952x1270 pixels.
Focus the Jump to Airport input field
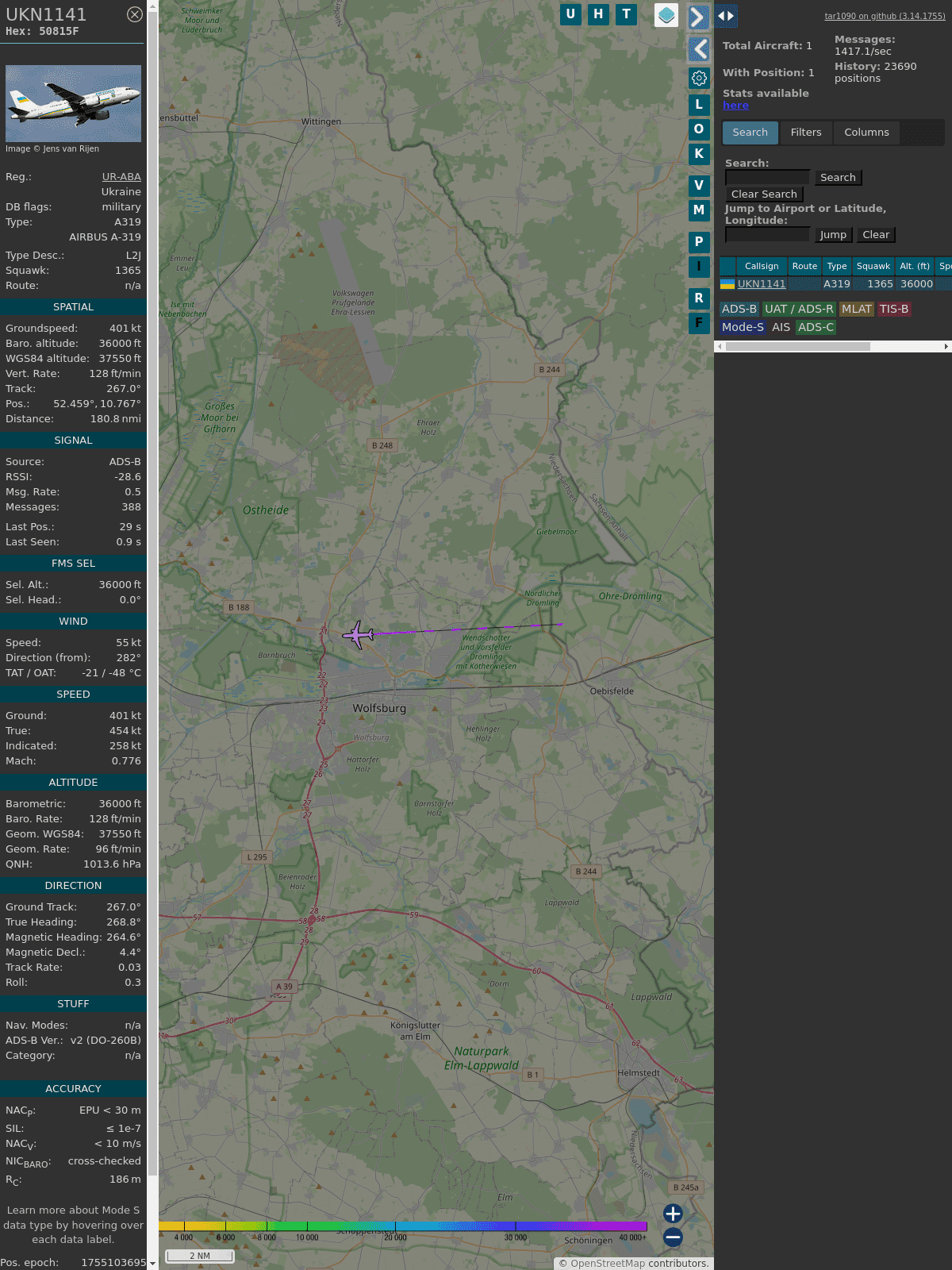[x=768, y=235]
